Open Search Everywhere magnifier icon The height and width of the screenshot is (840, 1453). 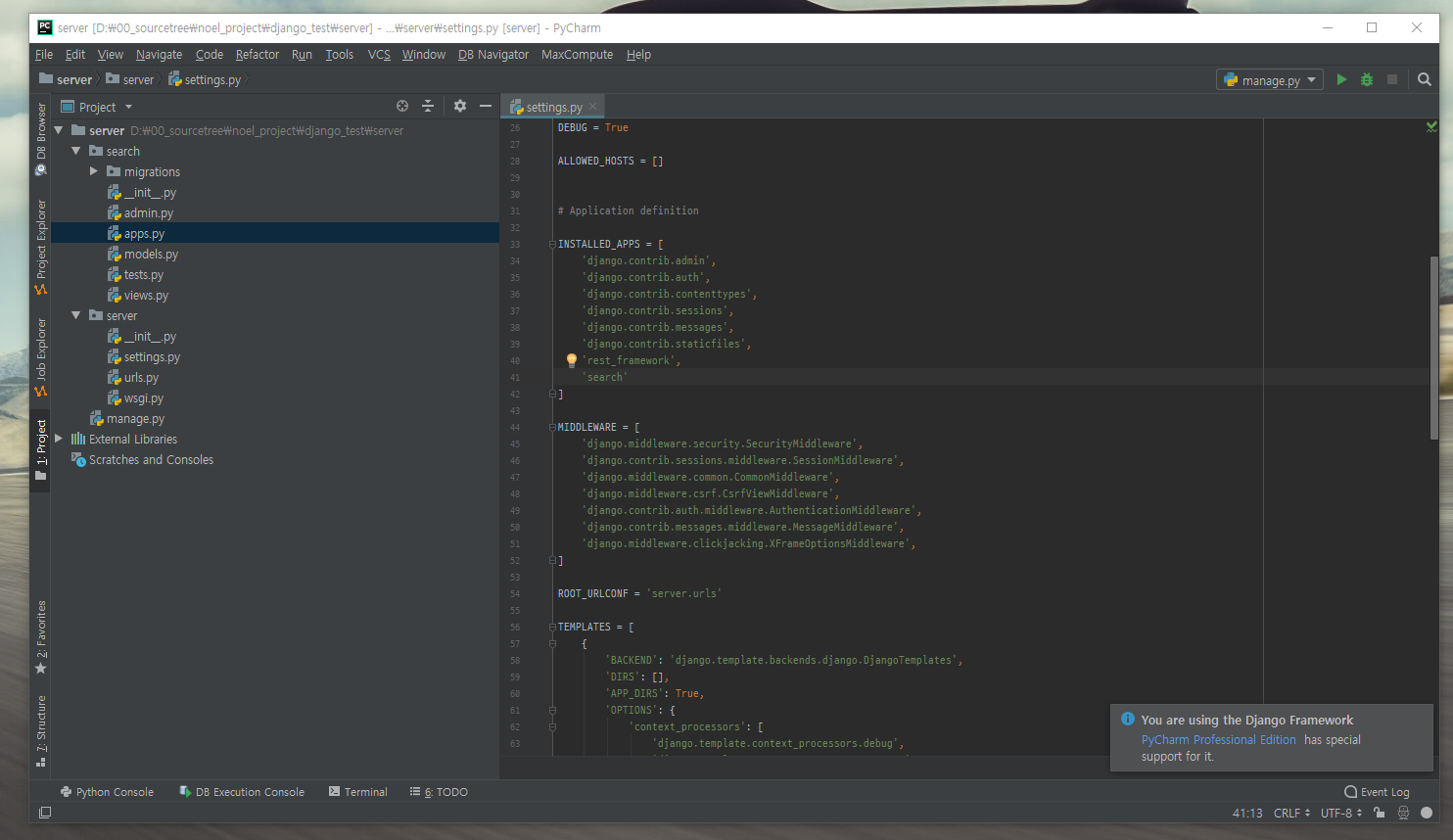coord(1425,79)
